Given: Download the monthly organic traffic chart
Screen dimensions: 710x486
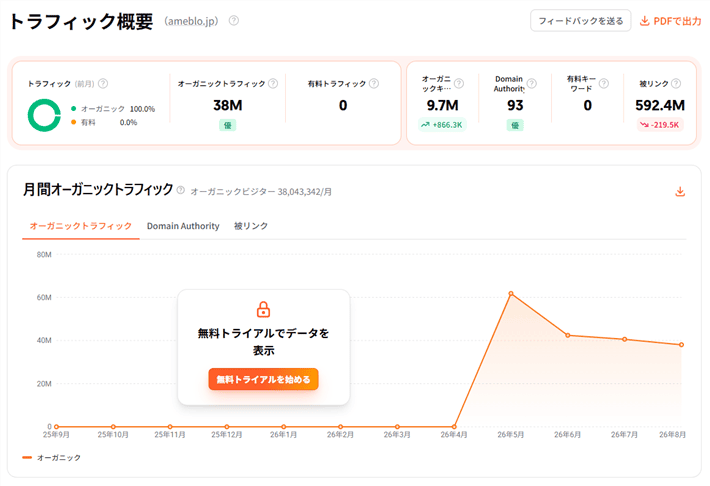Looking at the screenshot, I should tap(680, 192).
